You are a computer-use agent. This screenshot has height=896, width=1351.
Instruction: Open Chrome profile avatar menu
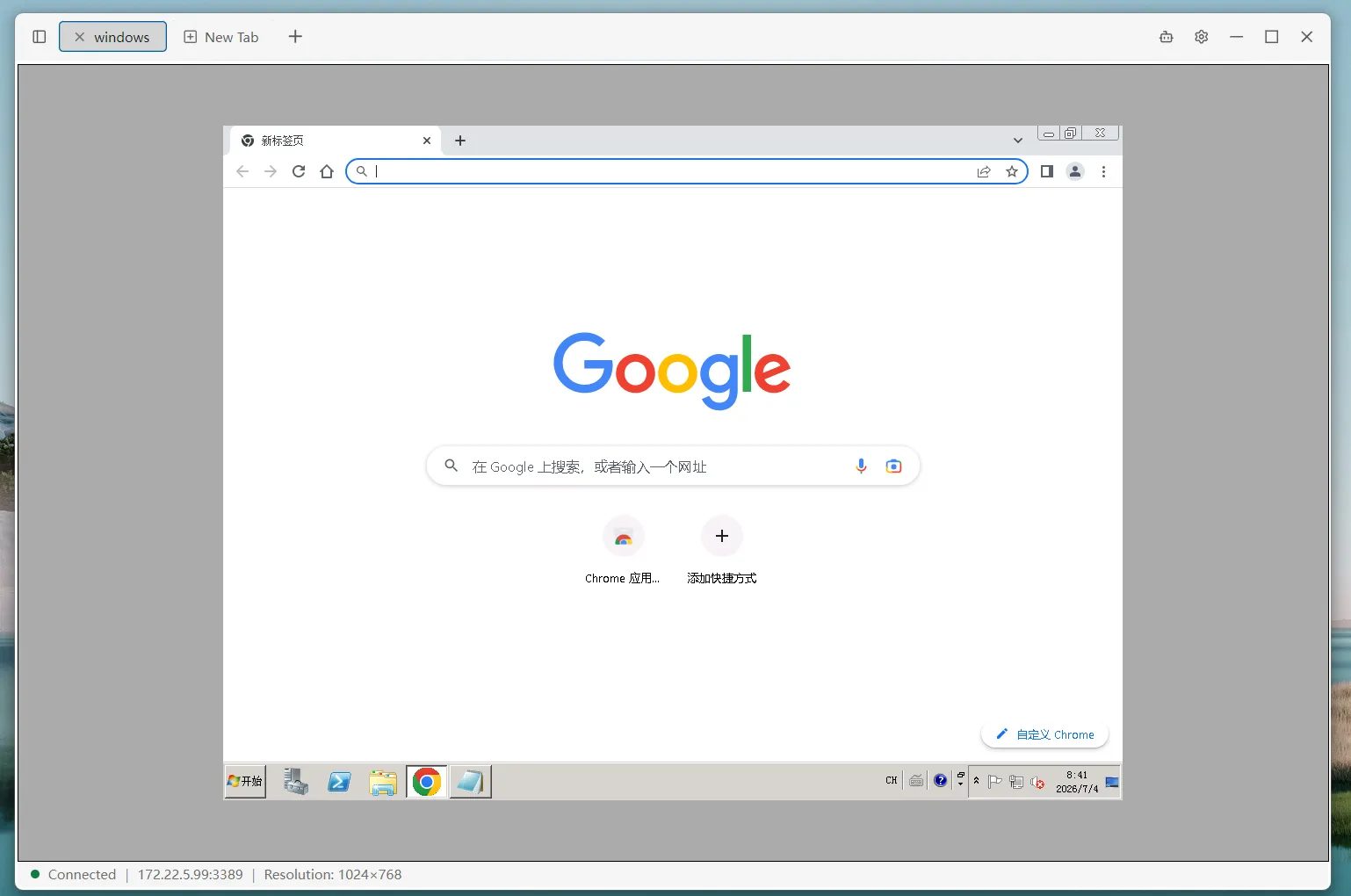click(x=1075, y=171)
